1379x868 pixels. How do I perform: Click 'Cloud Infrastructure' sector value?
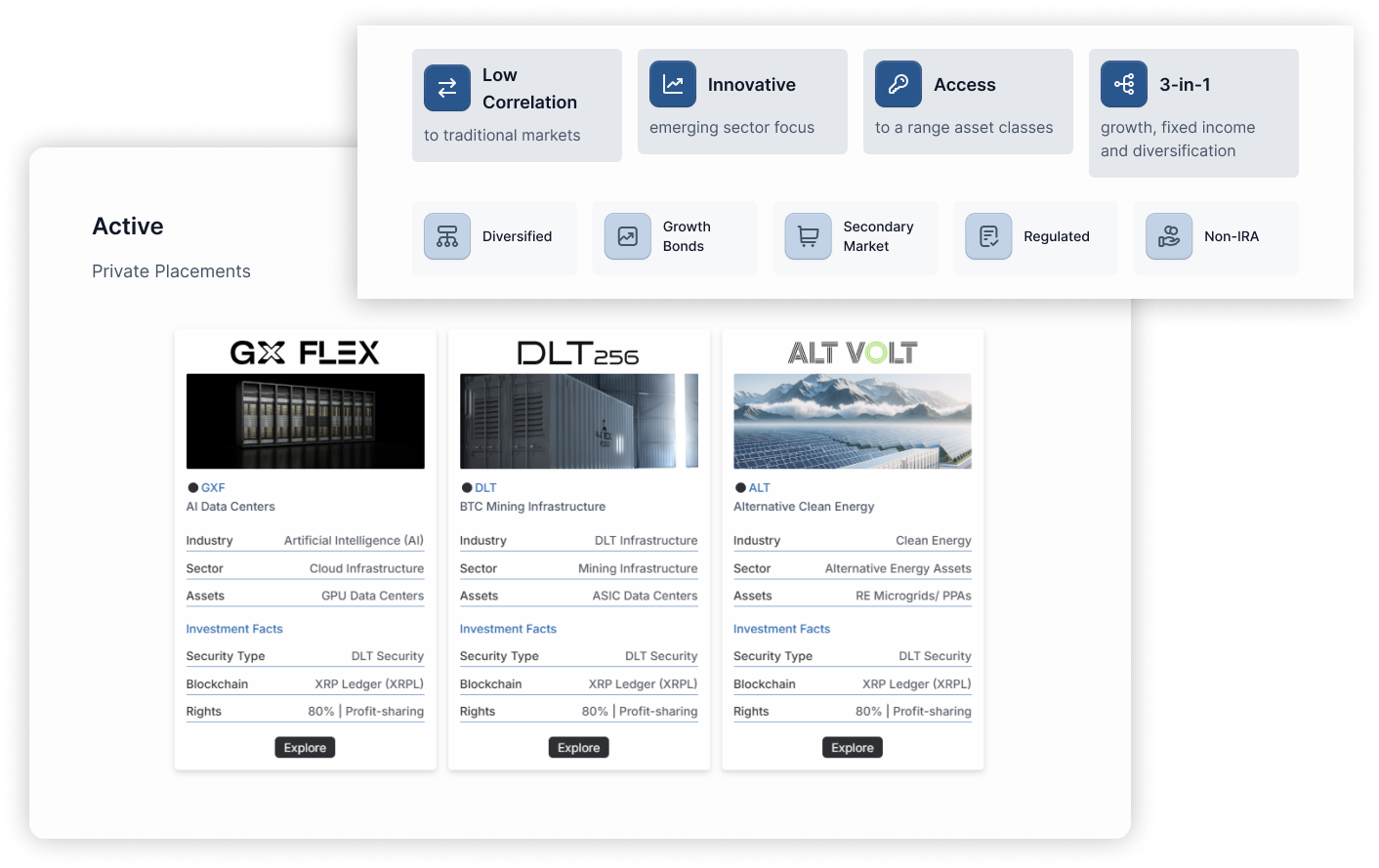[367, 568]
